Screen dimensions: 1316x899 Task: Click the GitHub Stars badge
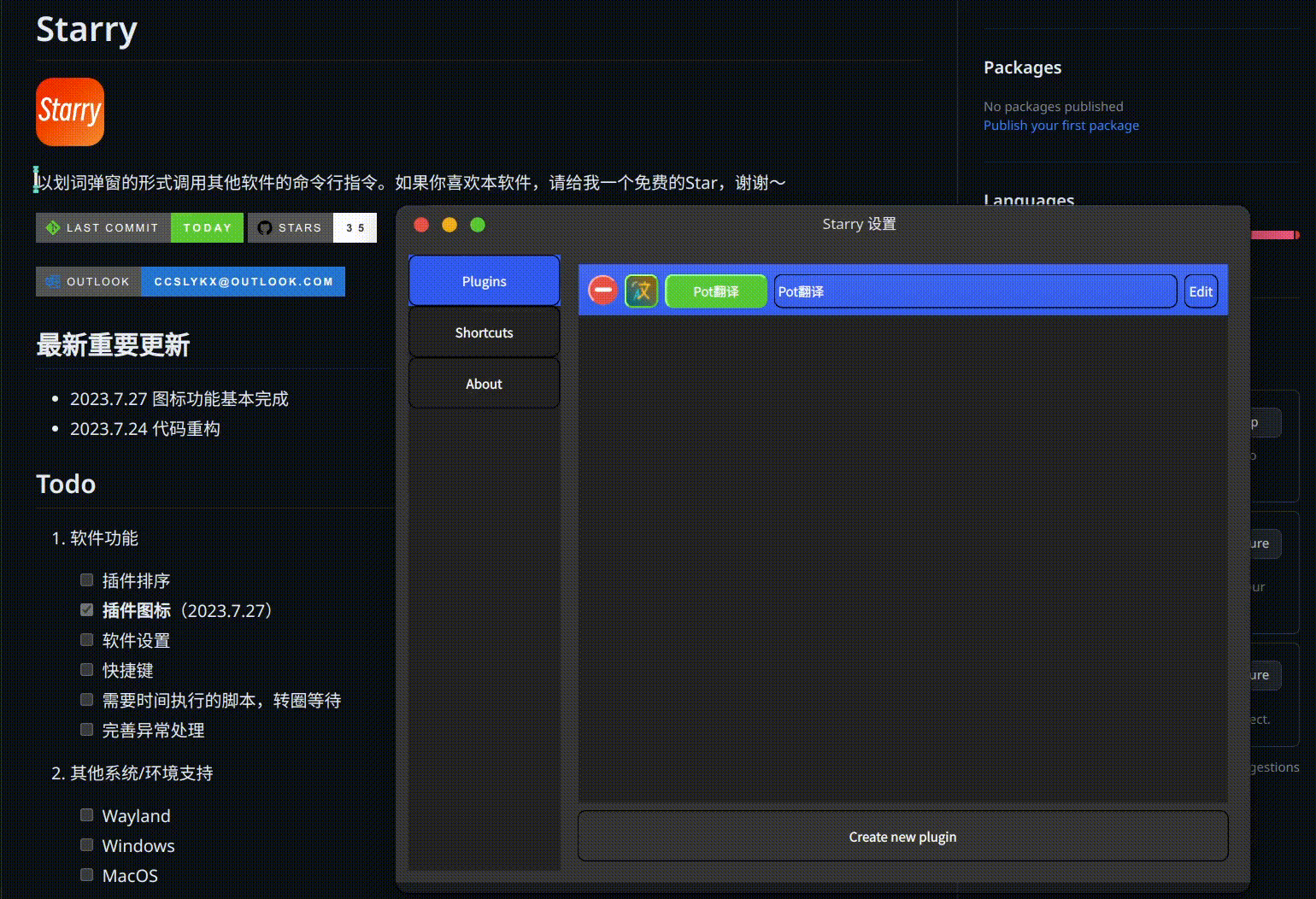pos(312,227)
